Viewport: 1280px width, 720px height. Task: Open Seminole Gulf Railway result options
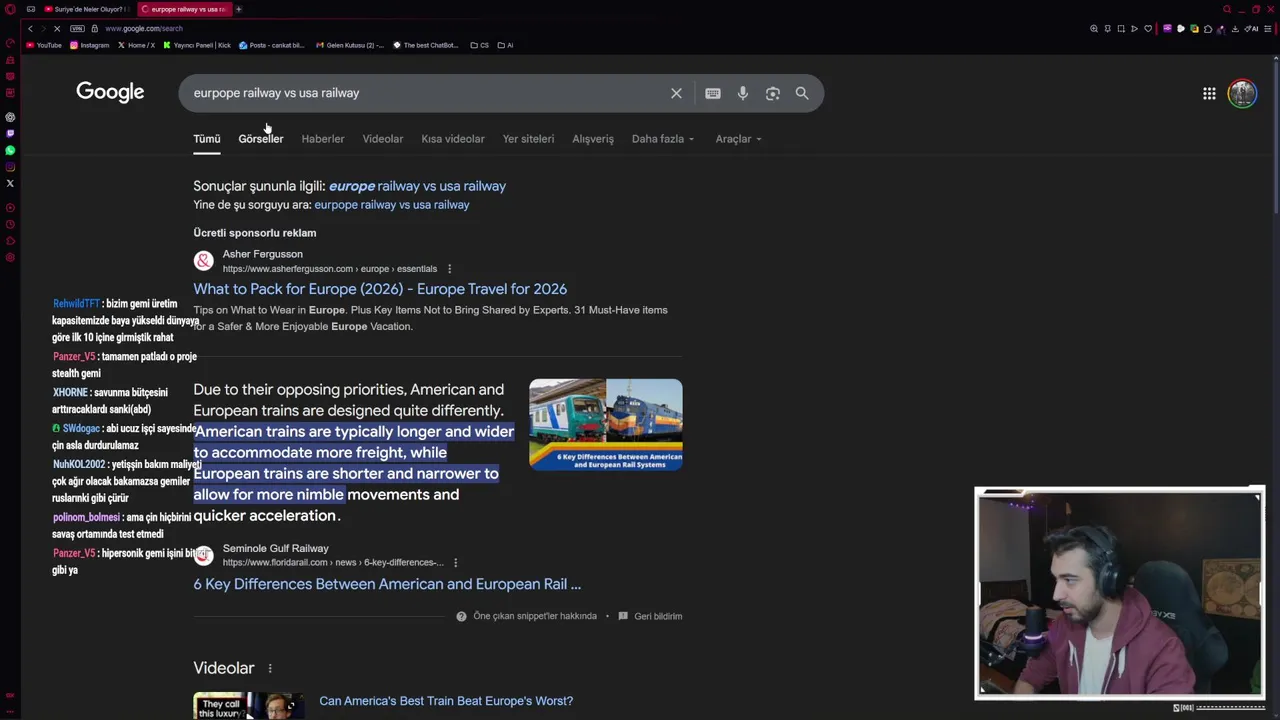[455, 563]
